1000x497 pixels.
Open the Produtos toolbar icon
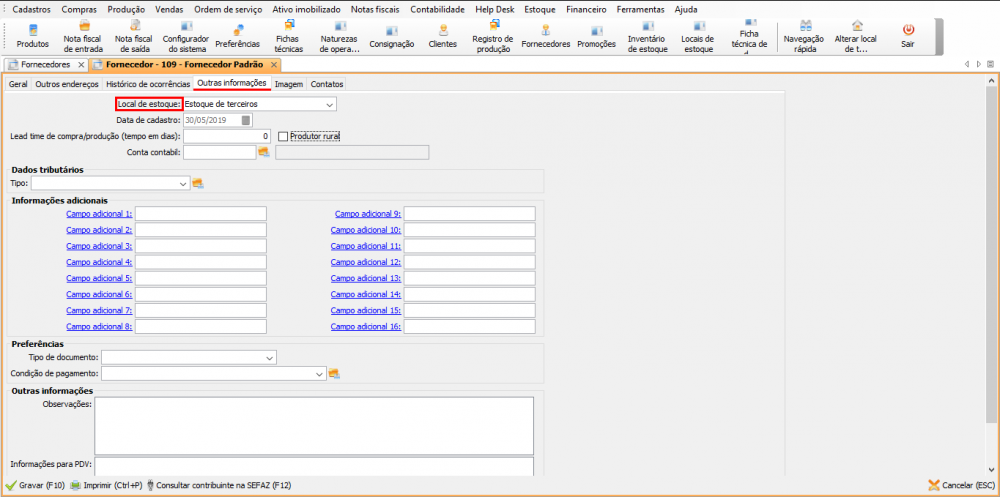coord(32,35)
